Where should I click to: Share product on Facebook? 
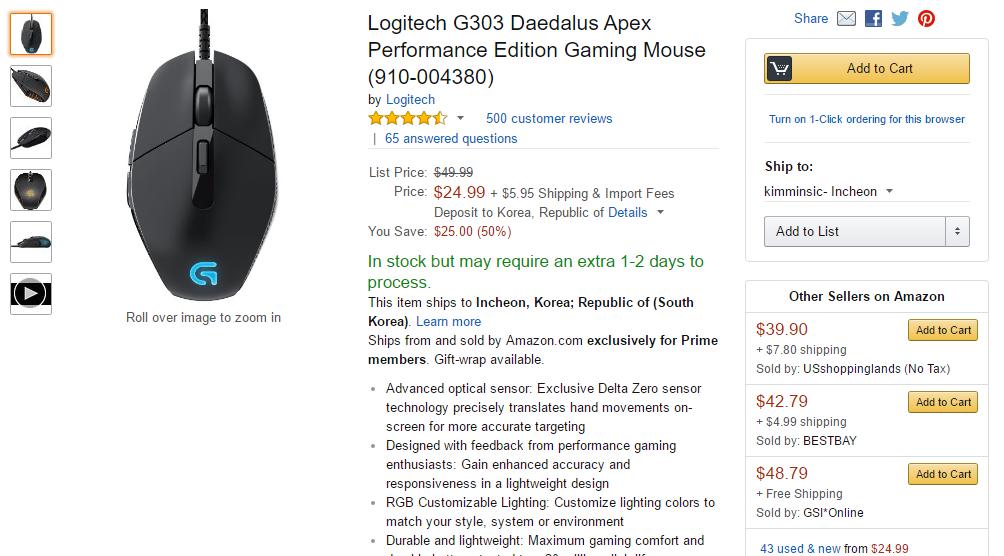click(x=873, y=18)
